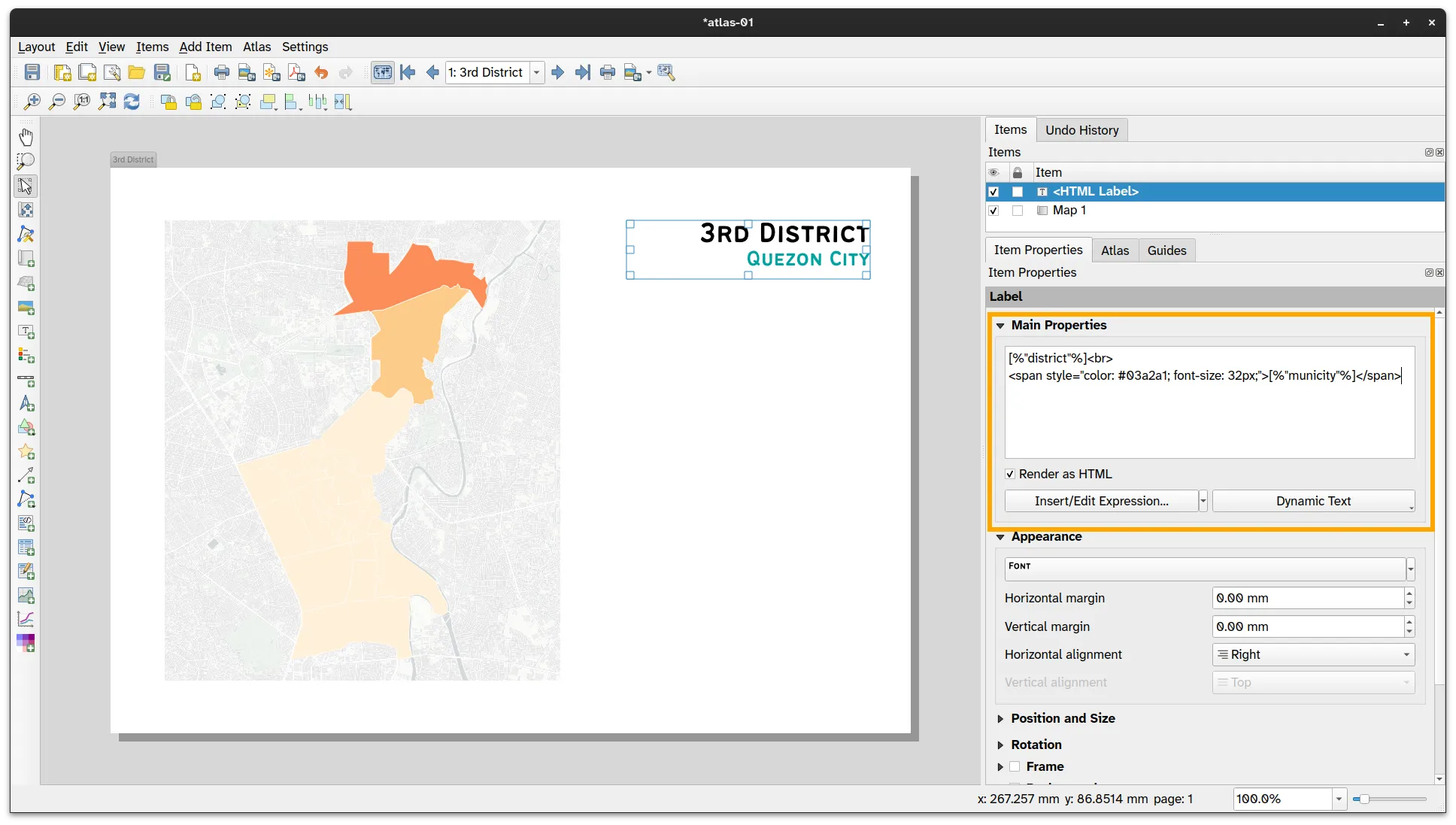The image size is (1456, 825).
Task: Hide Map 1 item visibility
Action: click(993, 211)
